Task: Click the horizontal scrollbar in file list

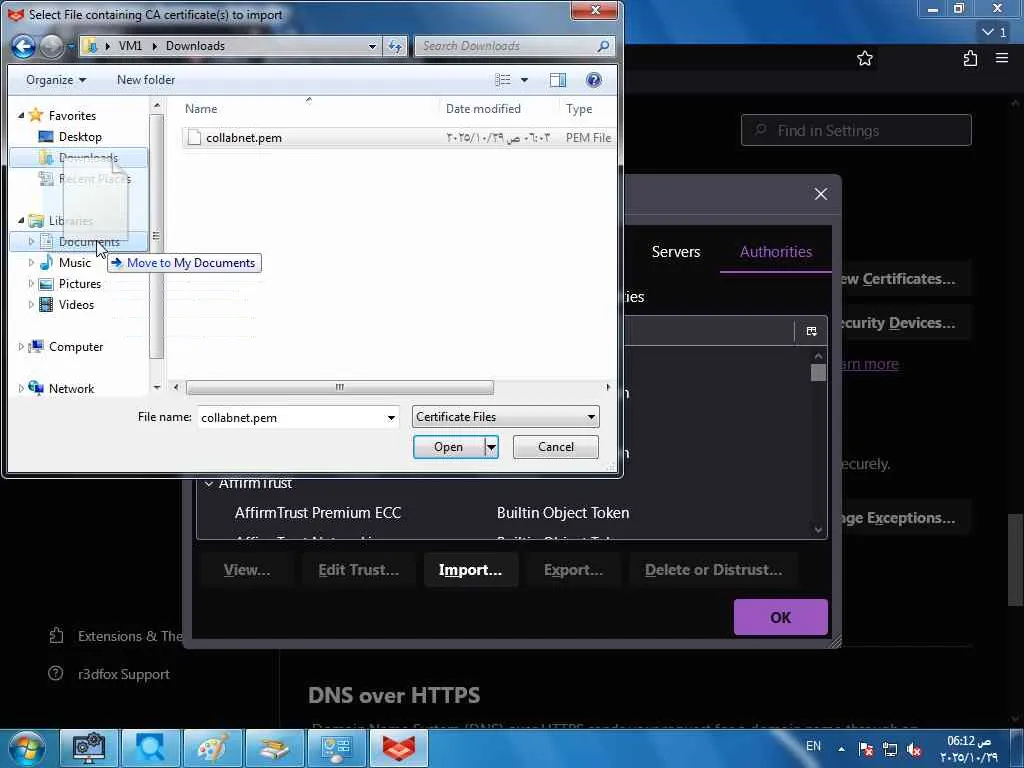Action: coord(340,387)
